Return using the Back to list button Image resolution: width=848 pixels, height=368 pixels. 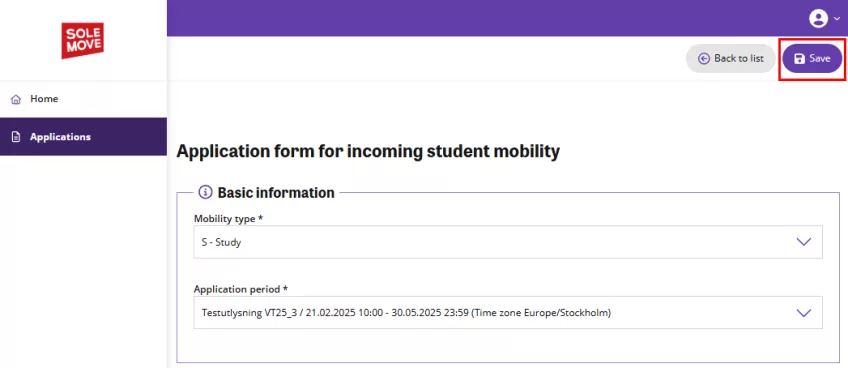[x=731, y=58]
